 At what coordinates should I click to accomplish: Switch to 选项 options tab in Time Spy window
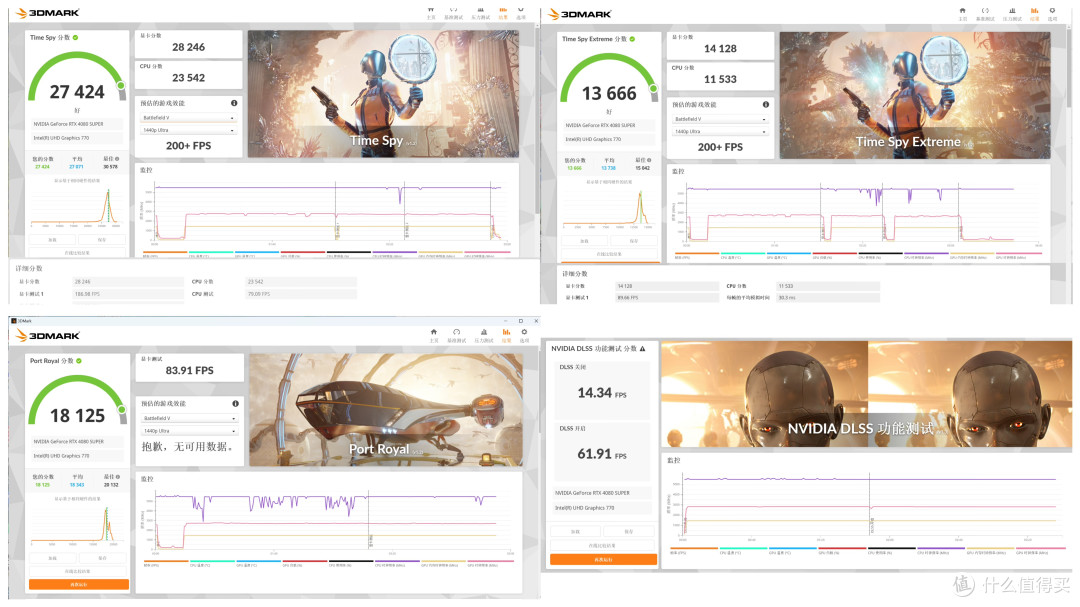[521, 14]
